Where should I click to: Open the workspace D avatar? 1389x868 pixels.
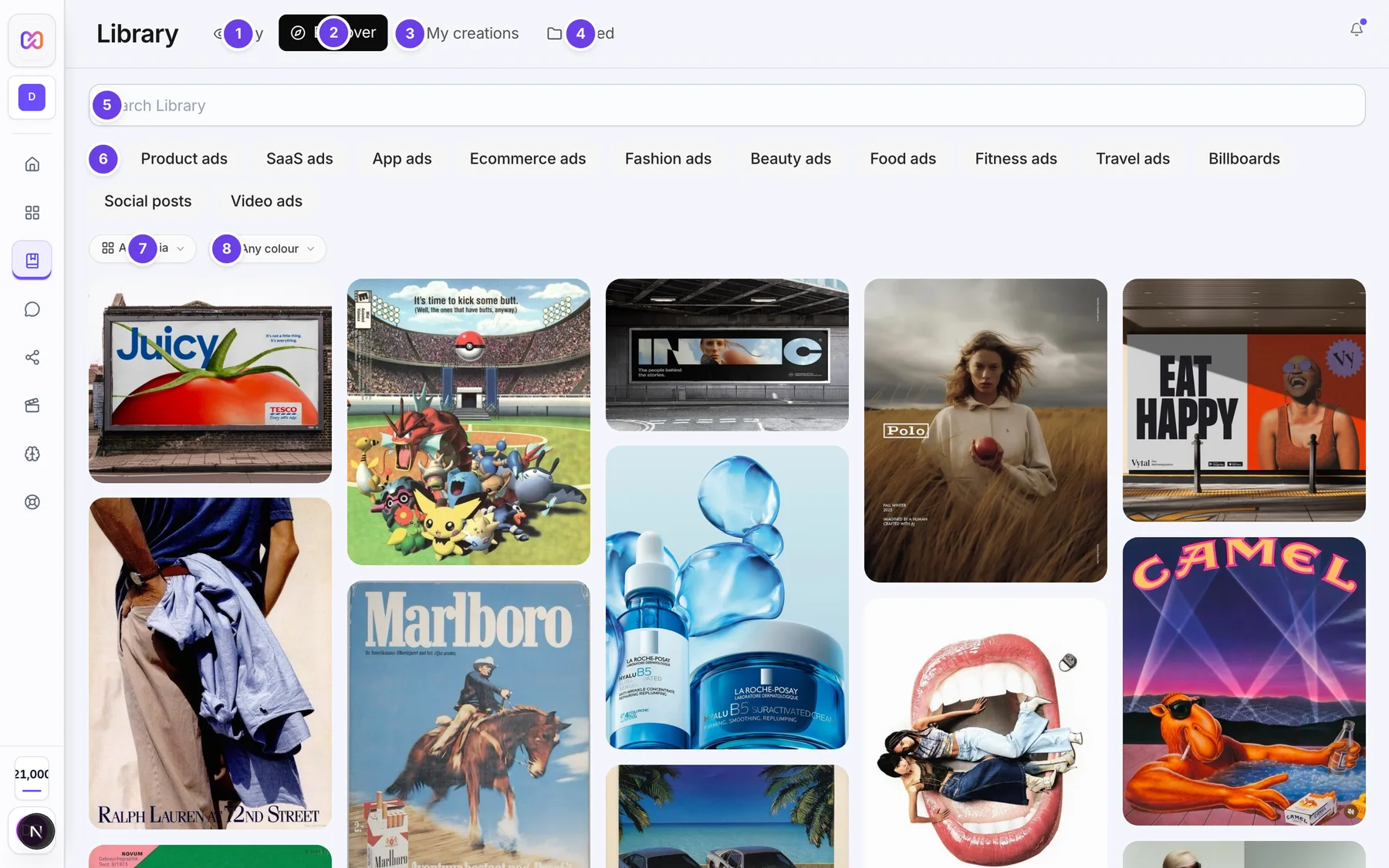(32, 97)
